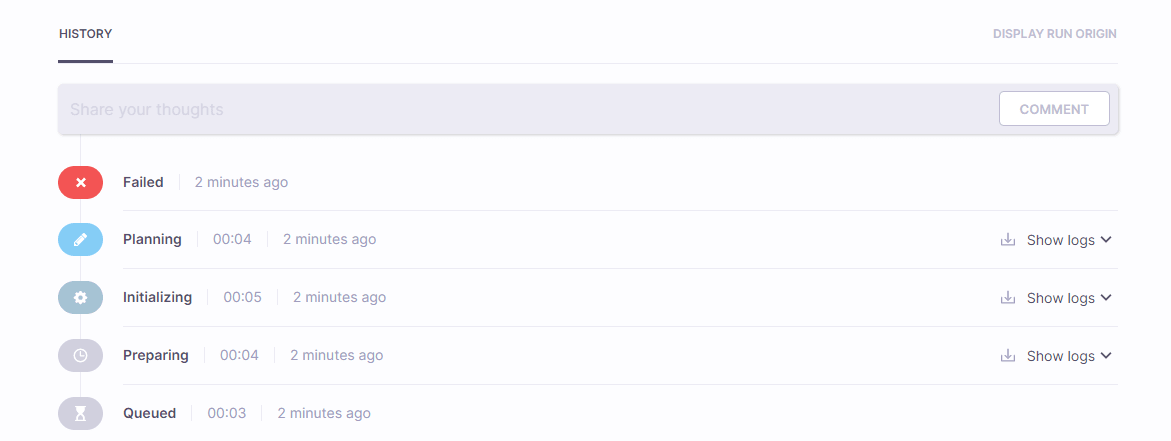This screenshot has width=1171, height=441.
Task: Download the Initializing logs
Action: pos(1007,298)
